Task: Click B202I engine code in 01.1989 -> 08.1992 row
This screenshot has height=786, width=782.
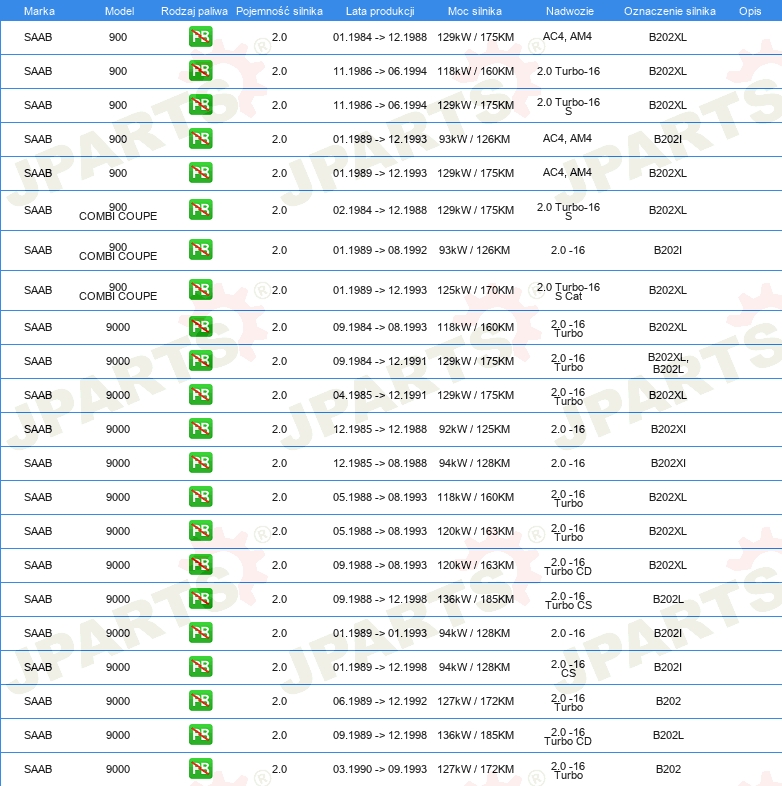Action: 668,250
